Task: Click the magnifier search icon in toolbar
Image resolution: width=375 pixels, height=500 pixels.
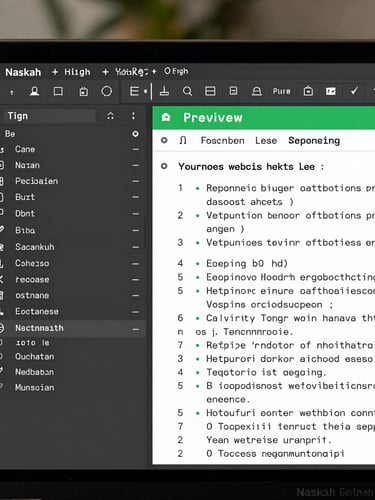Action: click(187, 91)
